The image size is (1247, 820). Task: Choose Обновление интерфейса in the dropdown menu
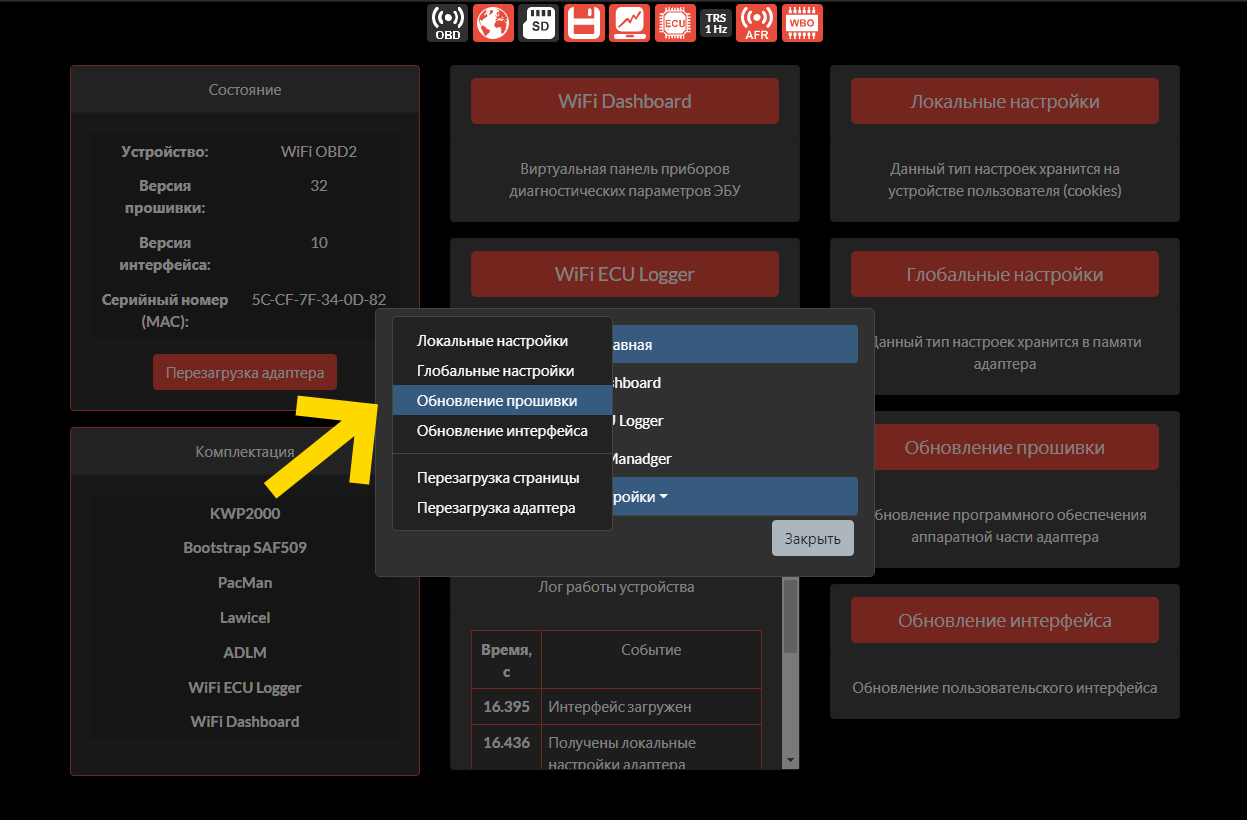[x=502, y=431]
